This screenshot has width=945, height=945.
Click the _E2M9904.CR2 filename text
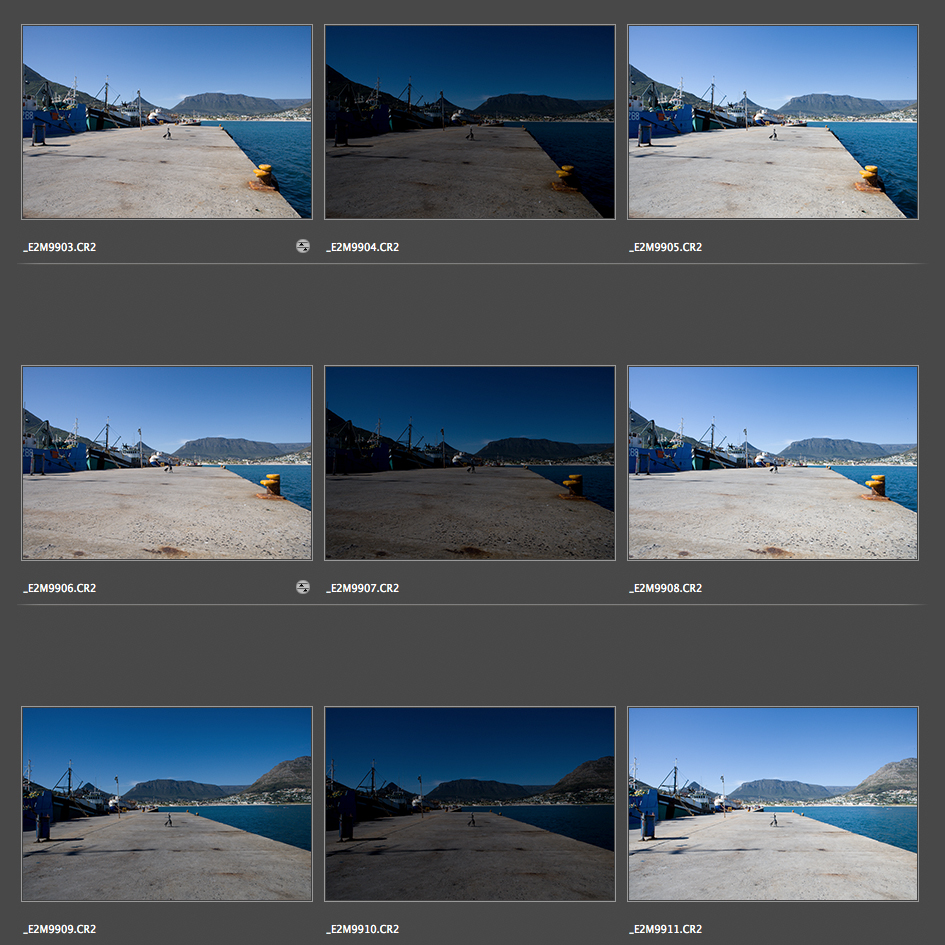coord(363,247)
